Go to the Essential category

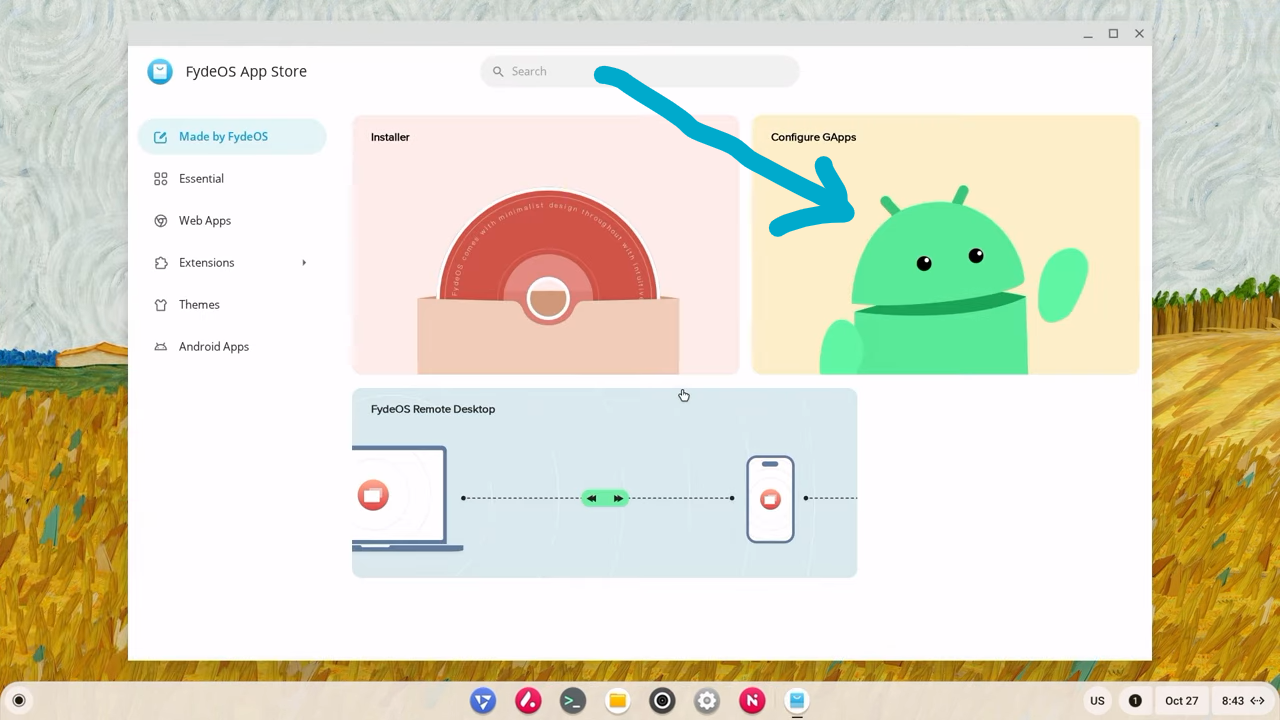(x=201, y=179)
